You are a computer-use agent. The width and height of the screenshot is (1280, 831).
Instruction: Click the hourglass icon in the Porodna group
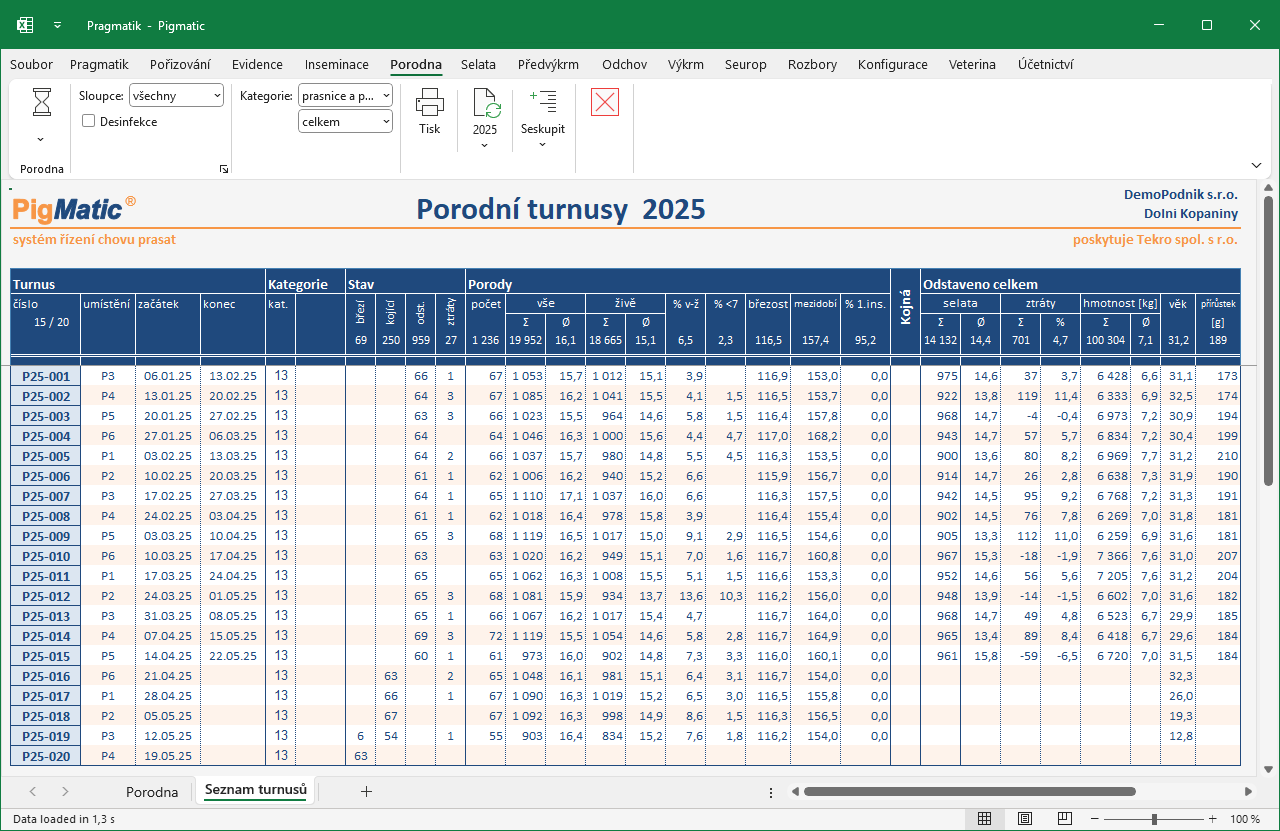pos(42,102)
